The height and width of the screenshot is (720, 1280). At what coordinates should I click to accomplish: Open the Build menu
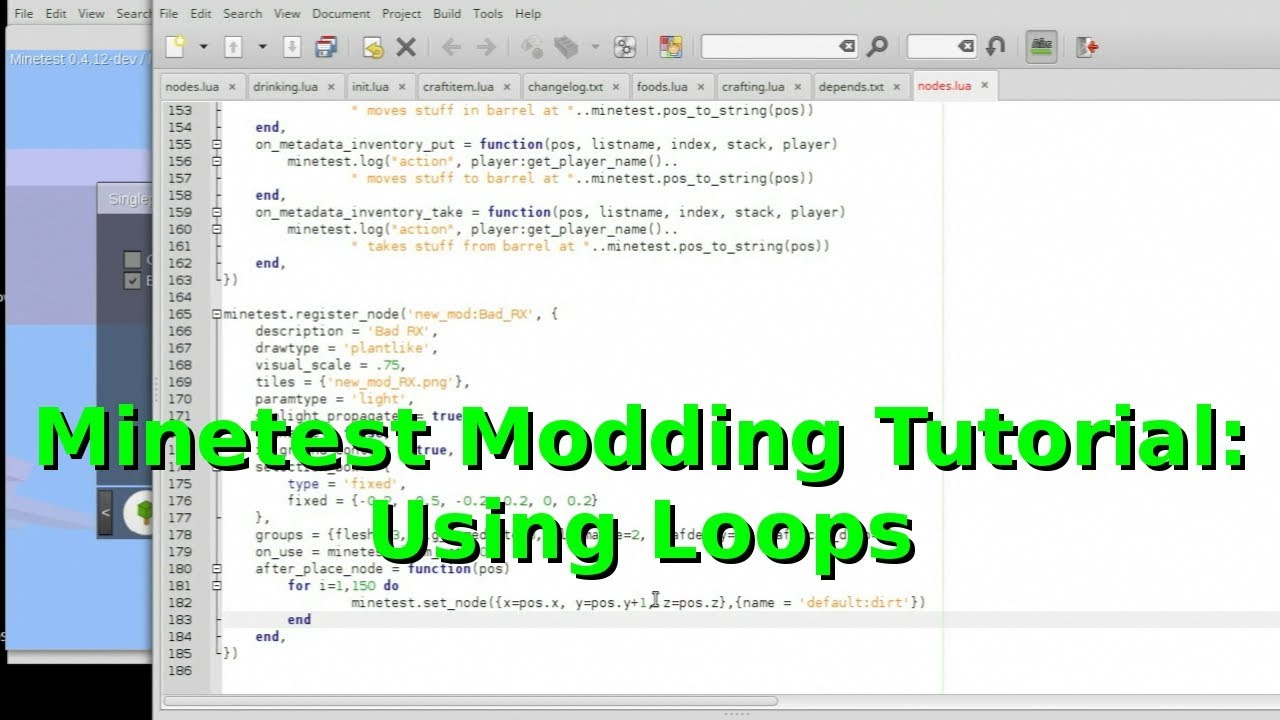coord(447,14)
